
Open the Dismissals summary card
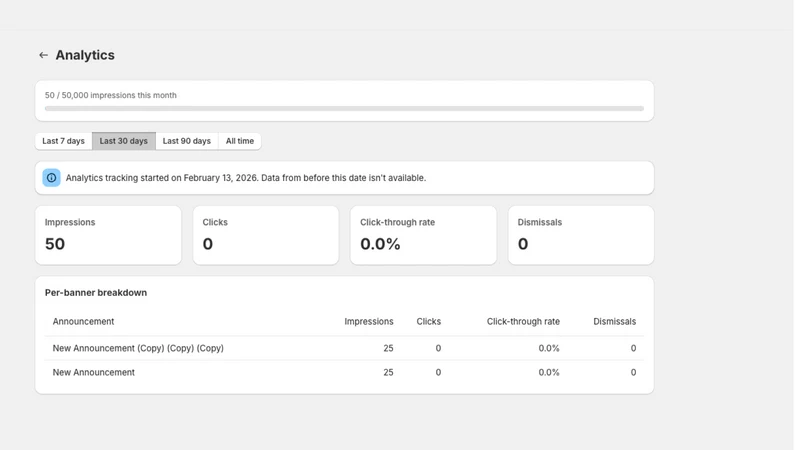coord(581,235)
